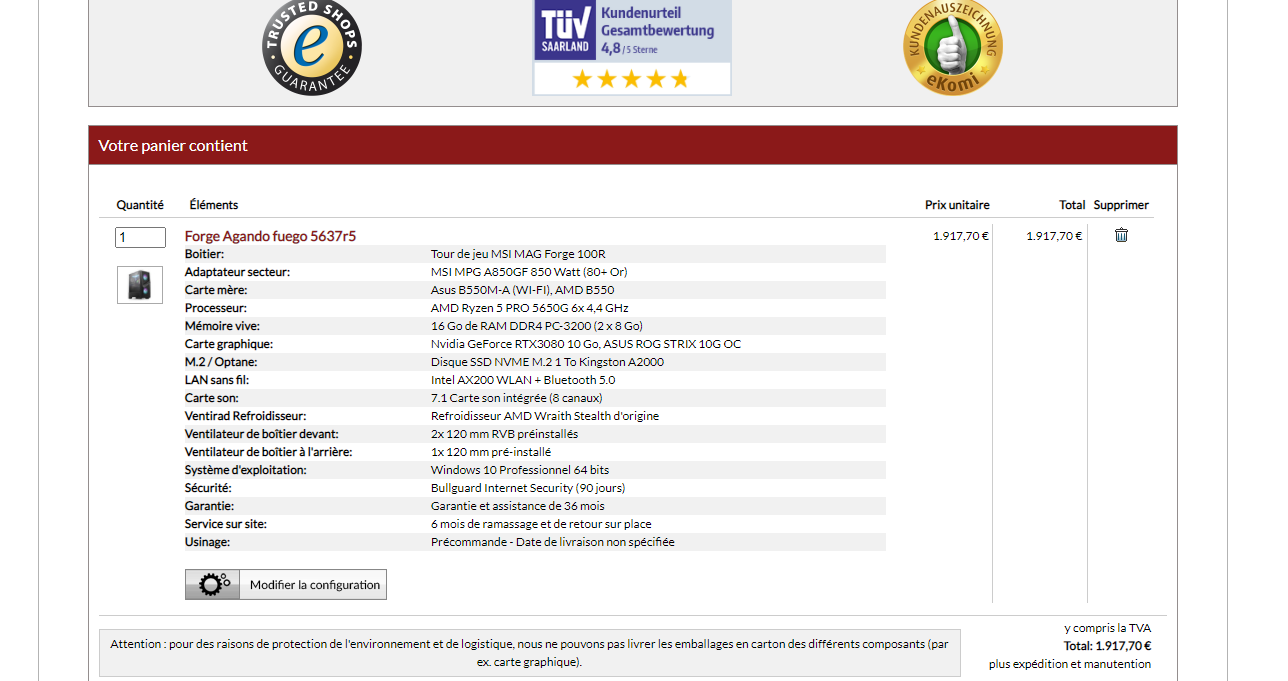
Task: Click the 'Supprimer' column header
Action: click(x=1120, y=205)
